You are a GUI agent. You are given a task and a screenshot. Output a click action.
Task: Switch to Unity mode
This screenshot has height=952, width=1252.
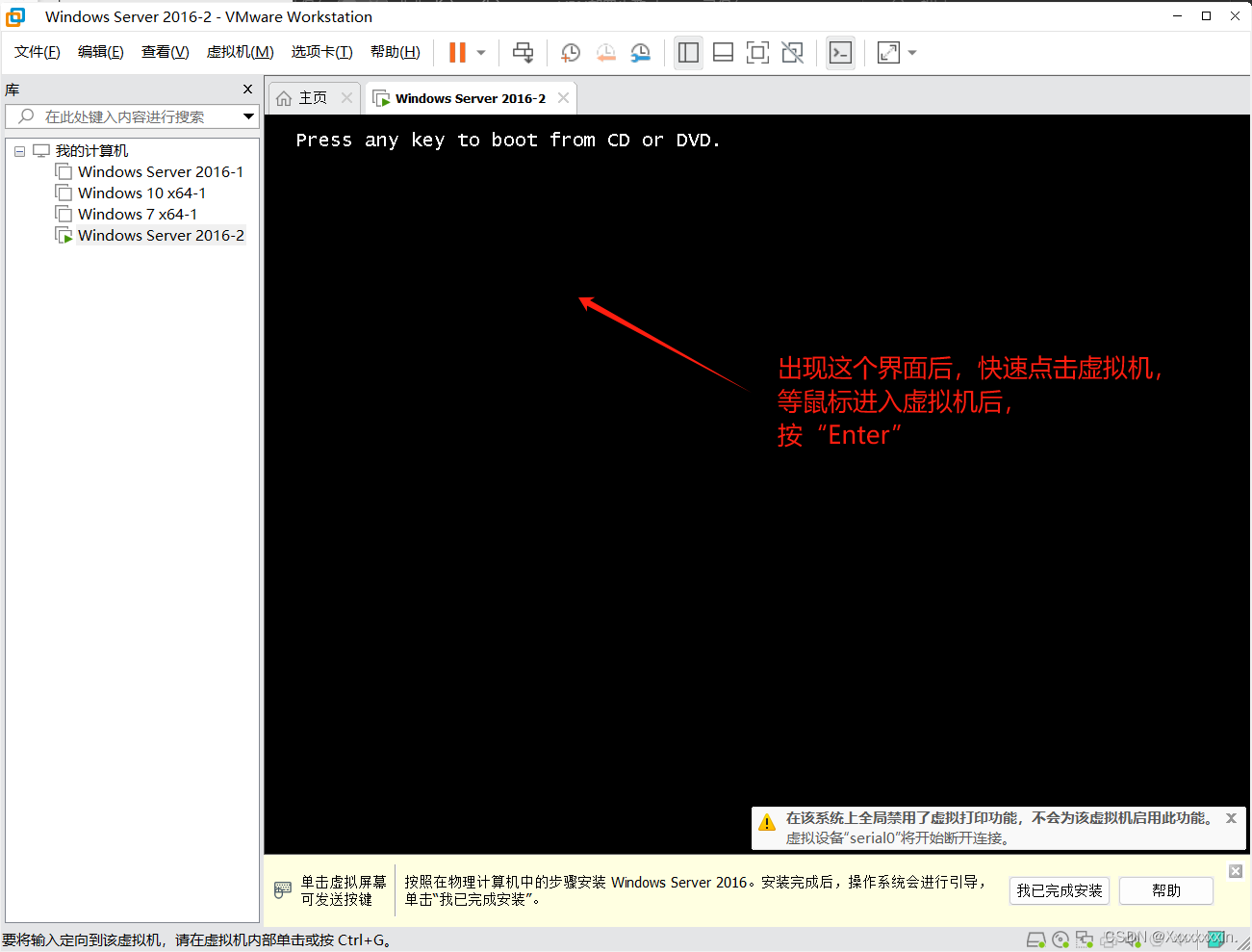coord(792,53)
